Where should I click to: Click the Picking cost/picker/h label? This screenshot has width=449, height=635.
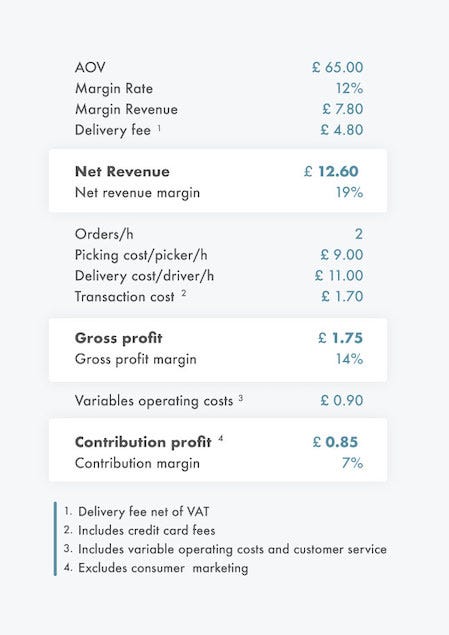coord(141,255)
